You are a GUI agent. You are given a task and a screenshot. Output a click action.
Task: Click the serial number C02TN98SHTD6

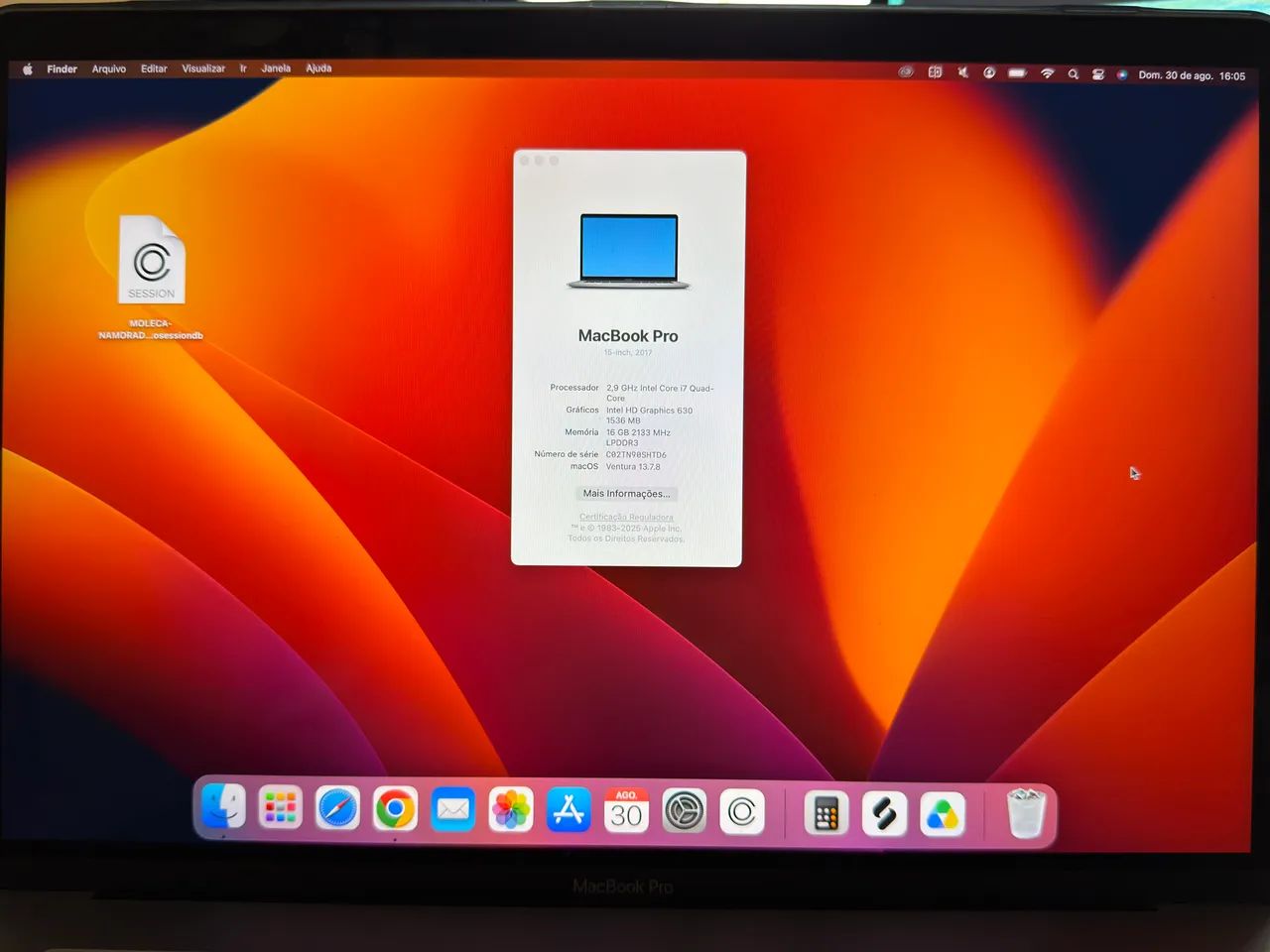tap(636, 455)
